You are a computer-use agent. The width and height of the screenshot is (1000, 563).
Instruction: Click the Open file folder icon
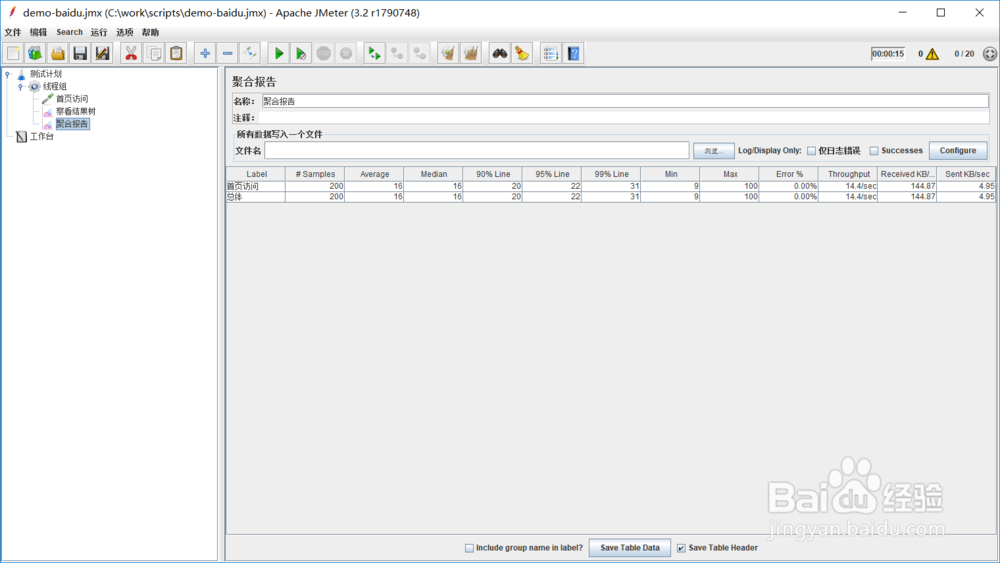[58, 54]
